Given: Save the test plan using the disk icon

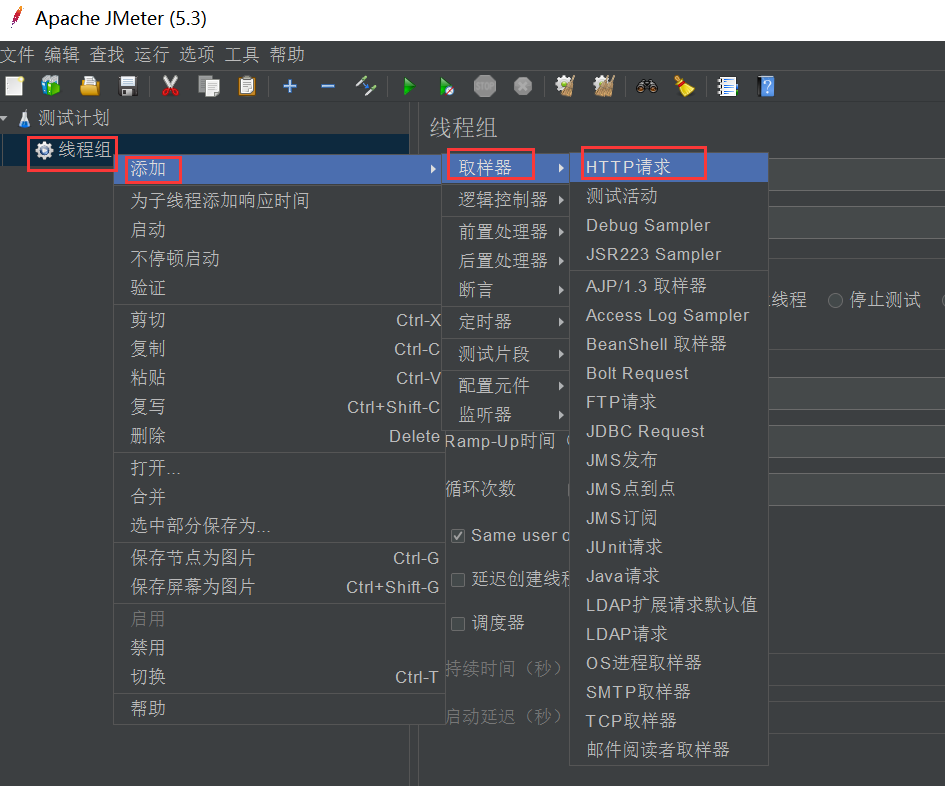Looking at the screenshot, I should (127, 86).
